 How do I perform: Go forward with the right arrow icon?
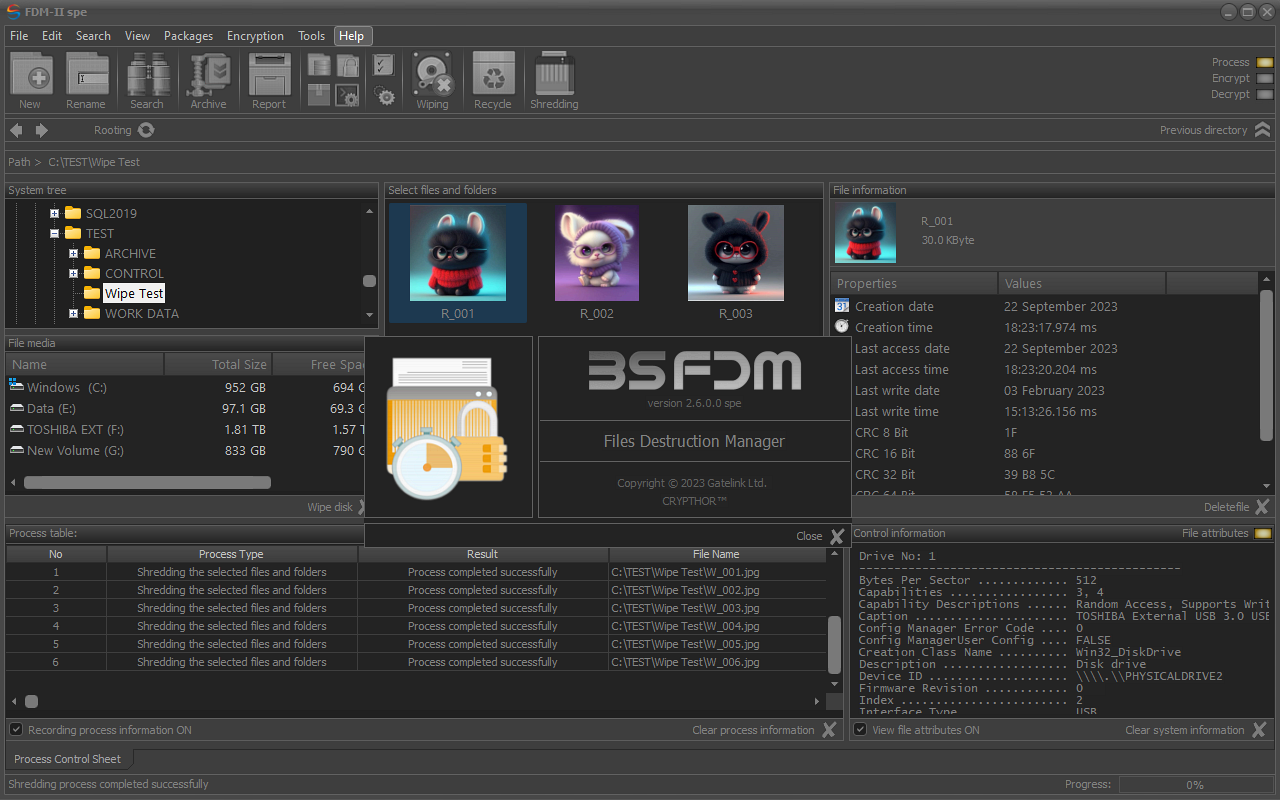(x=42, y=130)
